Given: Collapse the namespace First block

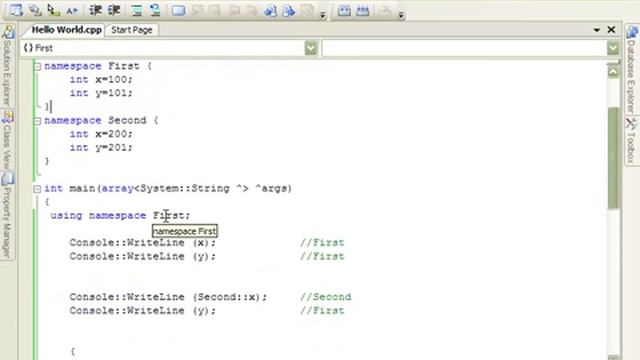Looking at the screenshot, I should click(x=38, y=66).
